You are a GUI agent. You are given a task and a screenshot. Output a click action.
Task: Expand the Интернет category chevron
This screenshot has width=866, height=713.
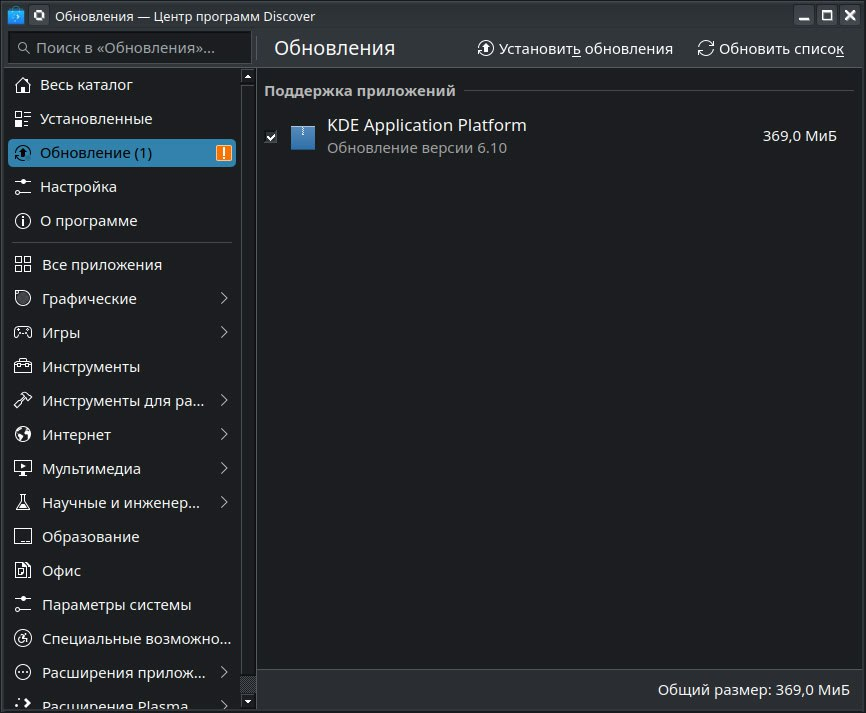coord(224,434)
